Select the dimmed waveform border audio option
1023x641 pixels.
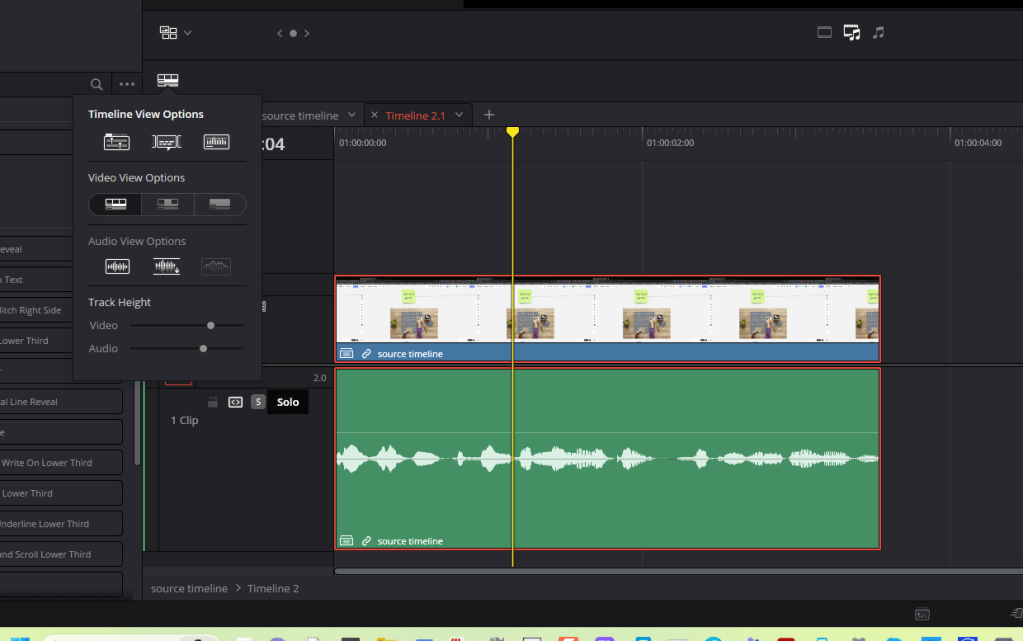(216, 266)
